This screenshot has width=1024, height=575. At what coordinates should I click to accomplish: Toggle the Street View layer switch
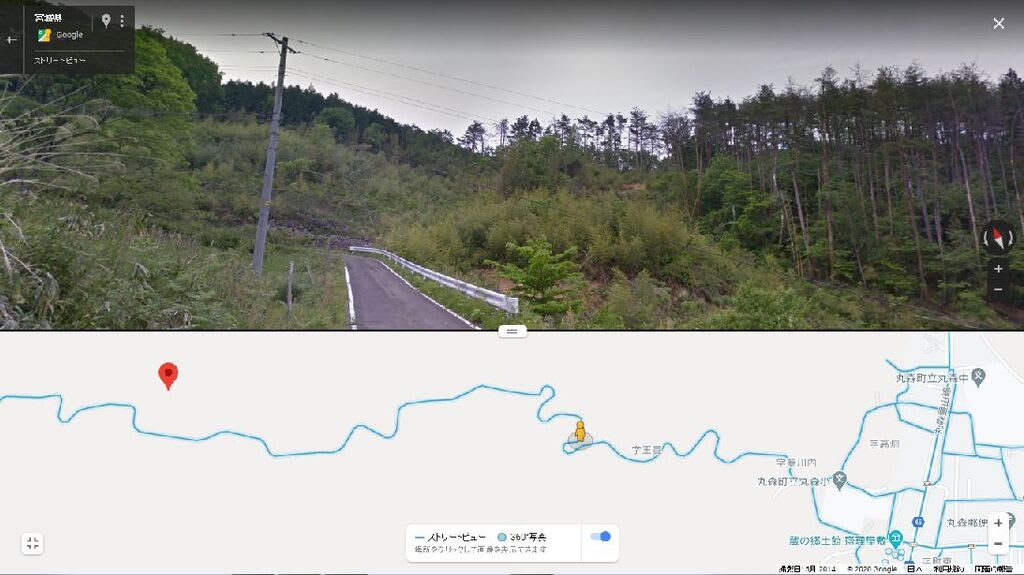point(600,536)
